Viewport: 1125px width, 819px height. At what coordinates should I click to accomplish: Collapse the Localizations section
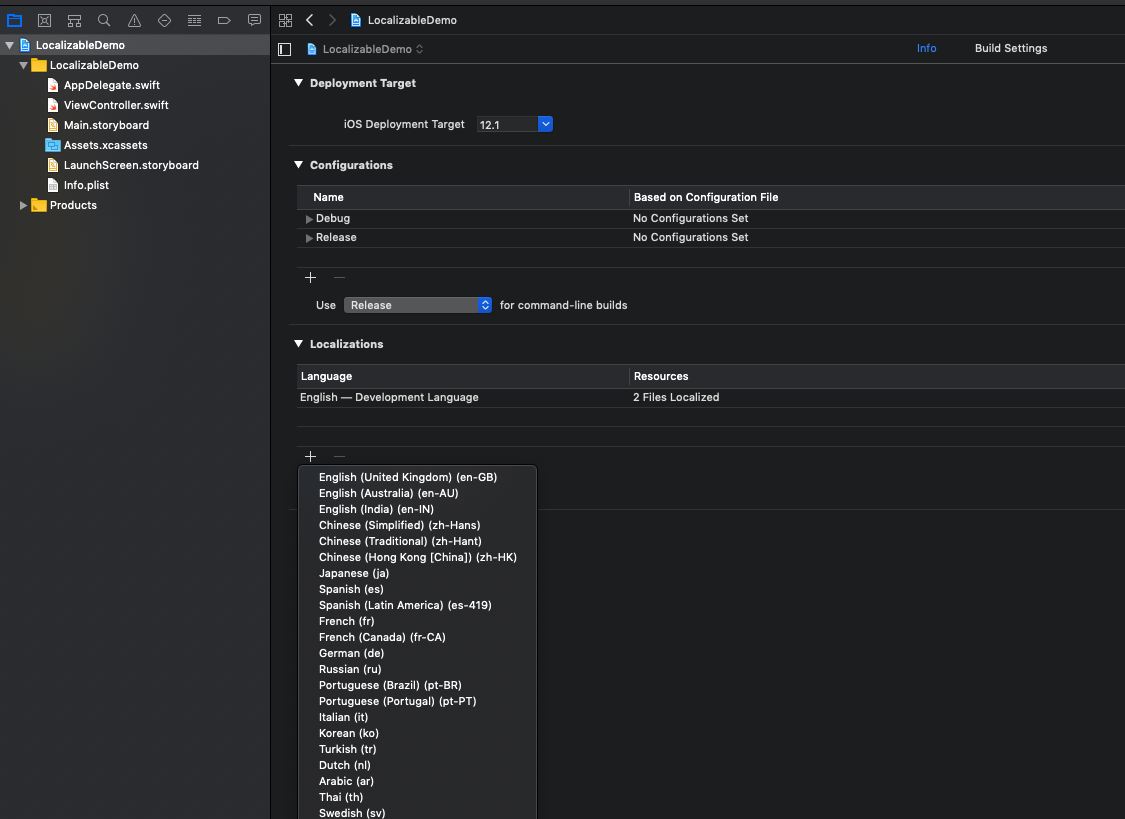(x=298, y=344)
